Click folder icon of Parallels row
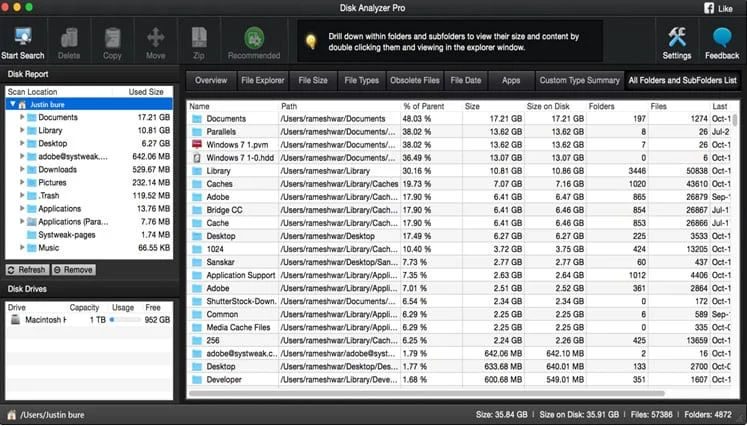The image size is (747, 426). 197,132
